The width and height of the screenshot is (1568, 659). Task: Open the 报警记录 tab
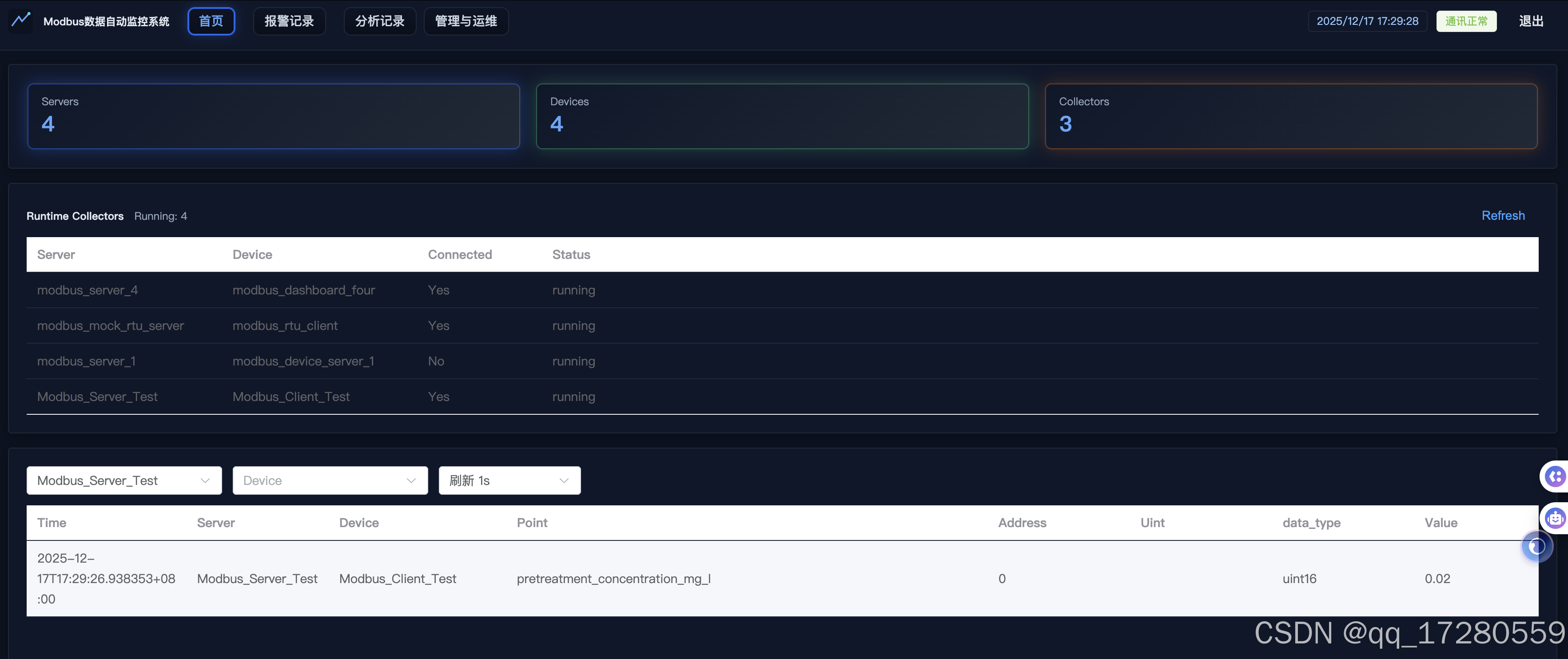pyautogui.click(x=289, y=21)
